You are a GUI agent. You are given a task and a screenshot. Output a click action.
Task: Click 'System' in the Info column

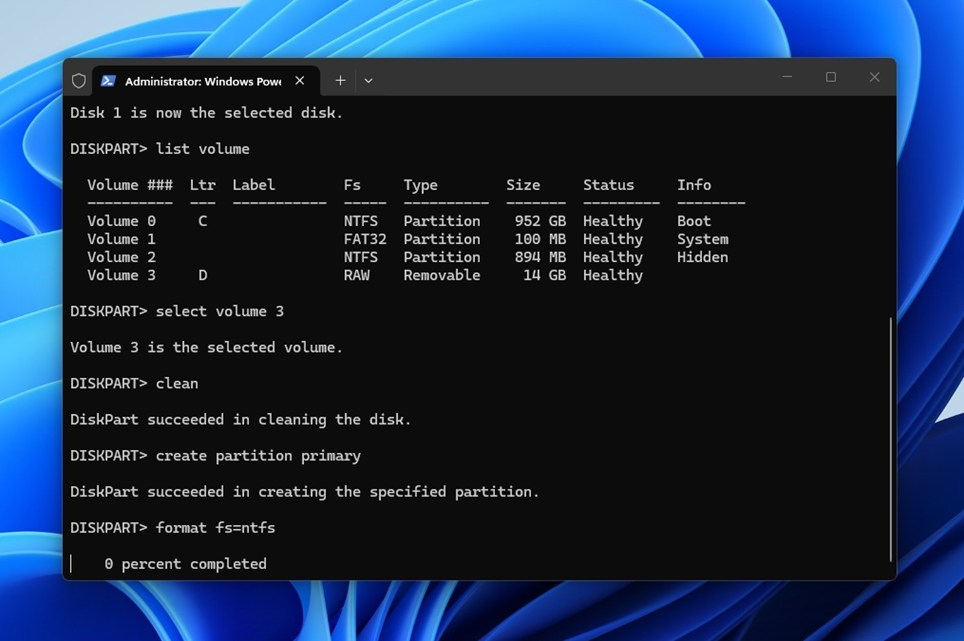[x=703, y=239]
